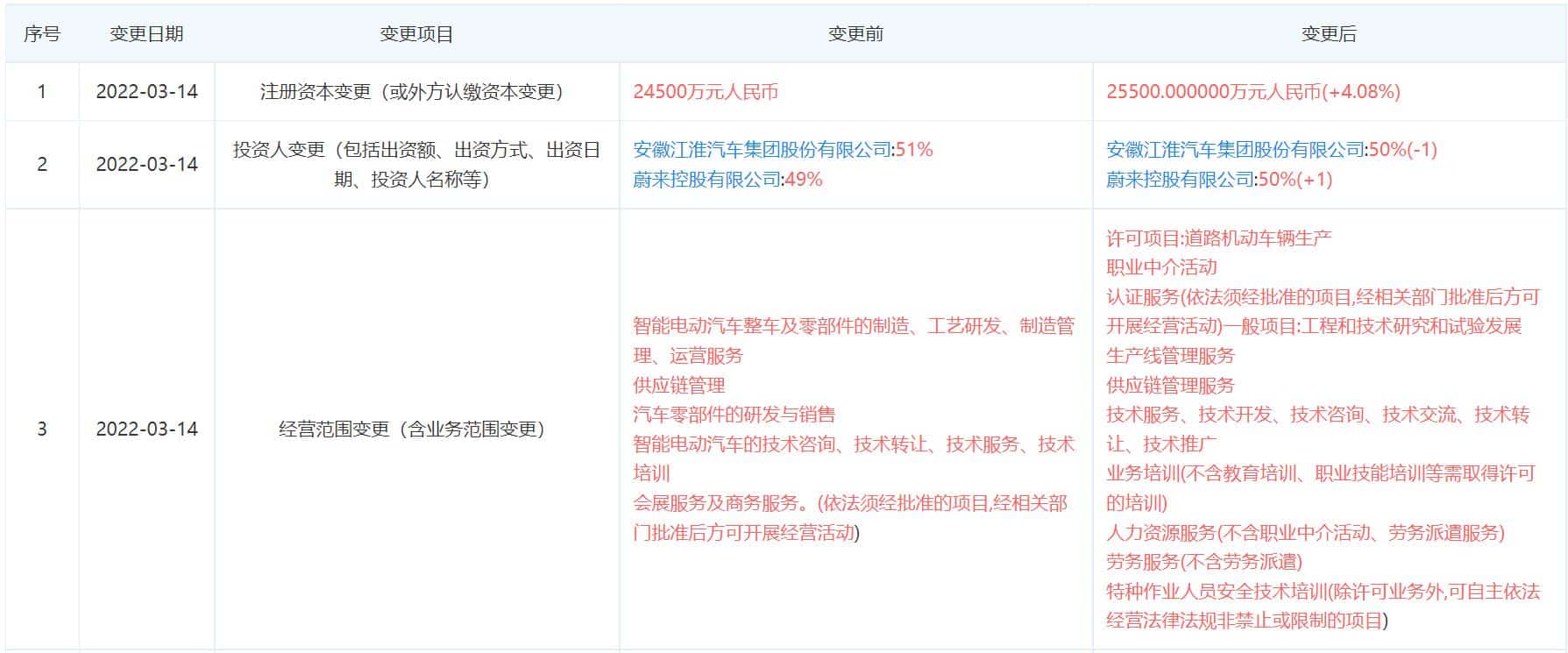The height and width of the screenshot is (653, 1568).
Task: Click the 蔚来控股有限公司 link showing 50%(+1)
Action: pos(1180,180)
